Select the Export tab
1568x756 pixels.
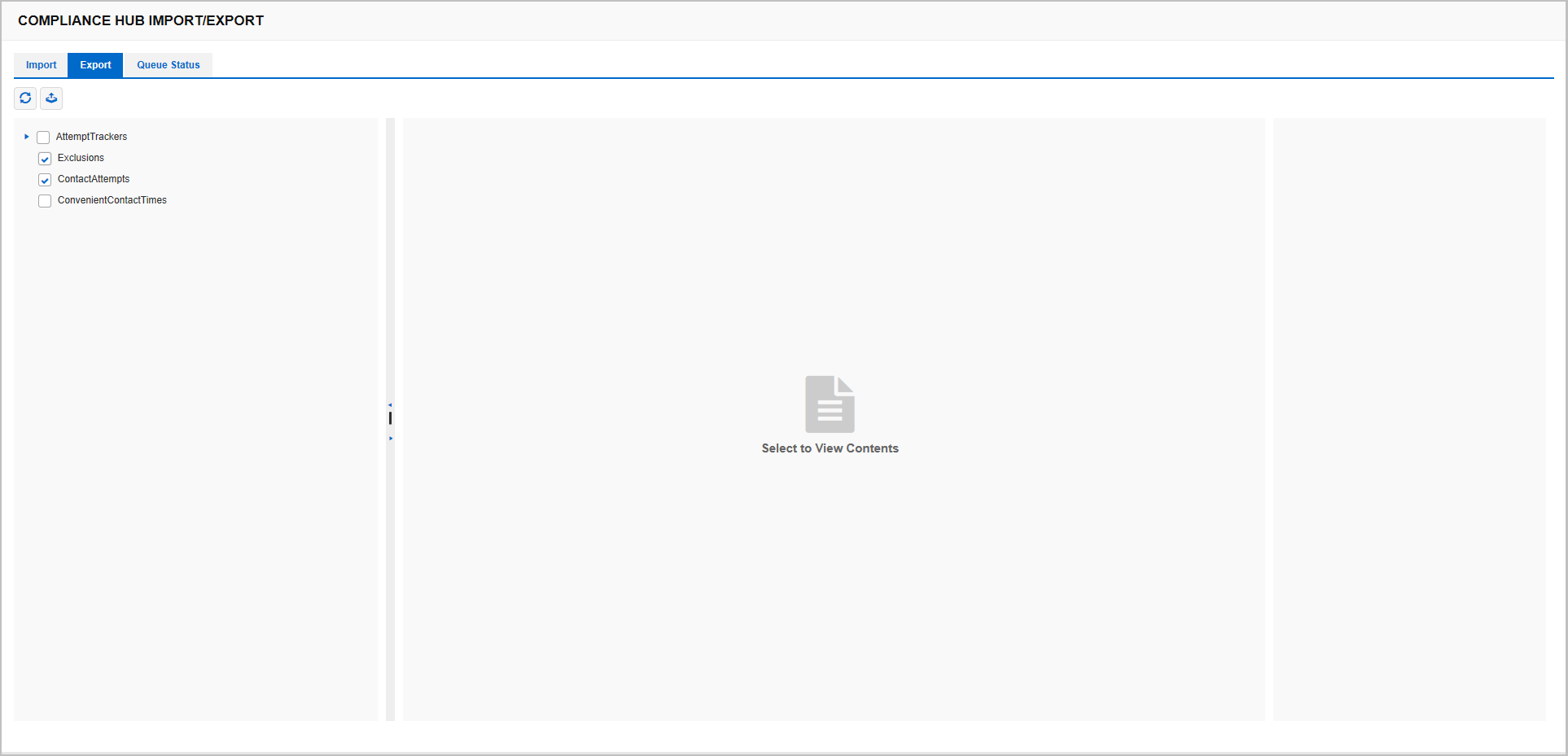tap(94, 65)
